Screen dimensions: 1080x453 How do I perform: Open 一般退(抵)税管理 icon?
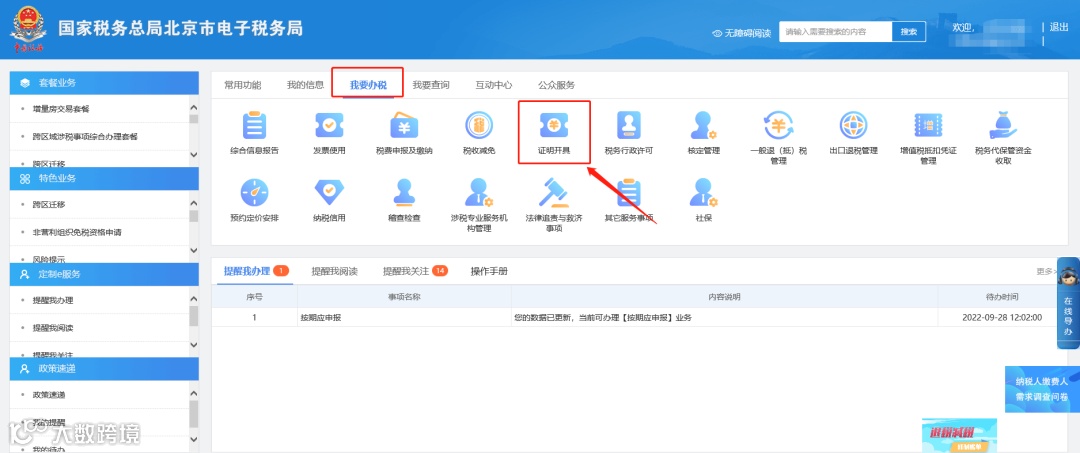tap(778, 125)
